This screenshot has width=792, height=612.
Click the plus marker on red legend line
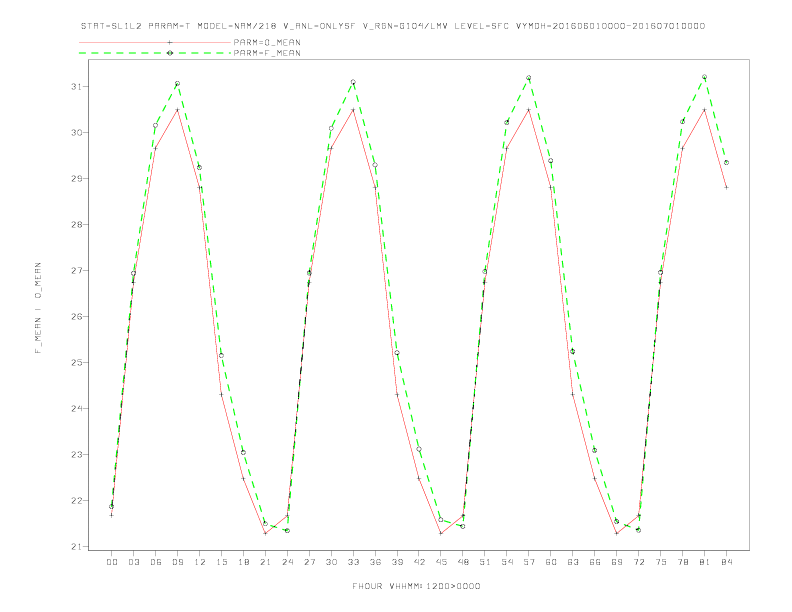pyautogui.click(x=170, y=42)
